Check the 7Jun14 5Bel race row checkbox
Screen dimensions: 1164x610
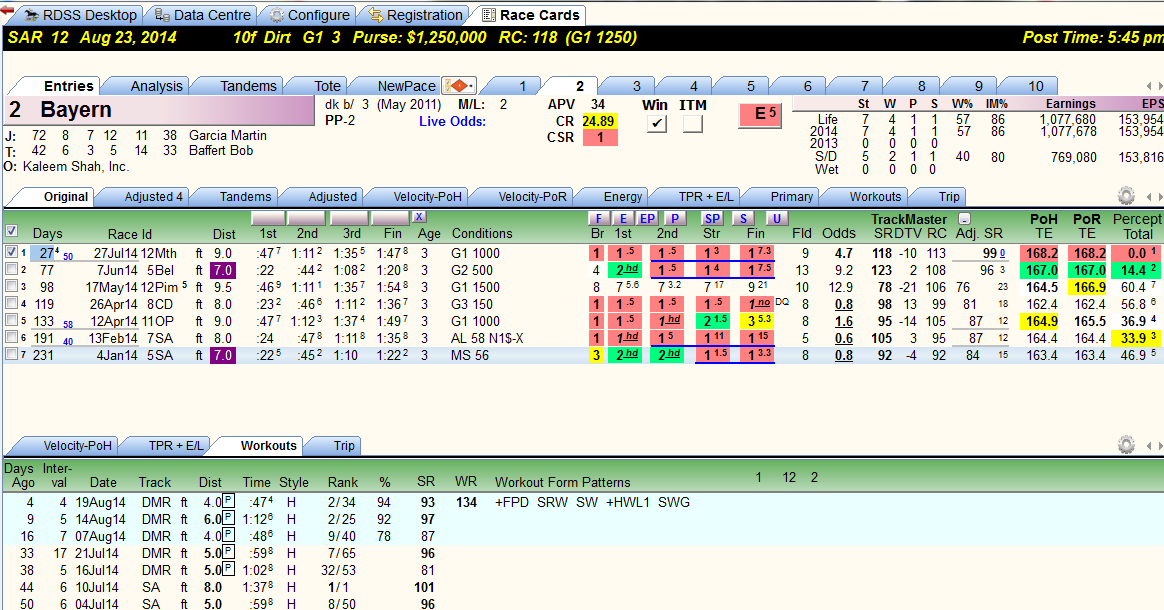[11, 269]
